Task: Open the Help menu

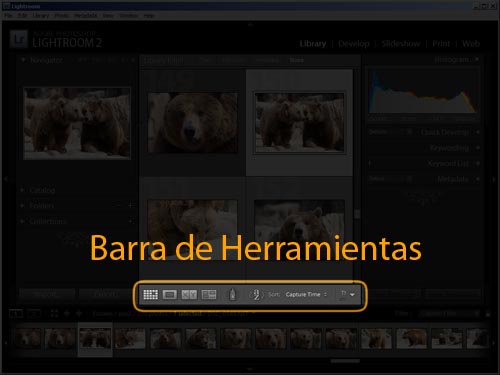Action: [149, 16]
